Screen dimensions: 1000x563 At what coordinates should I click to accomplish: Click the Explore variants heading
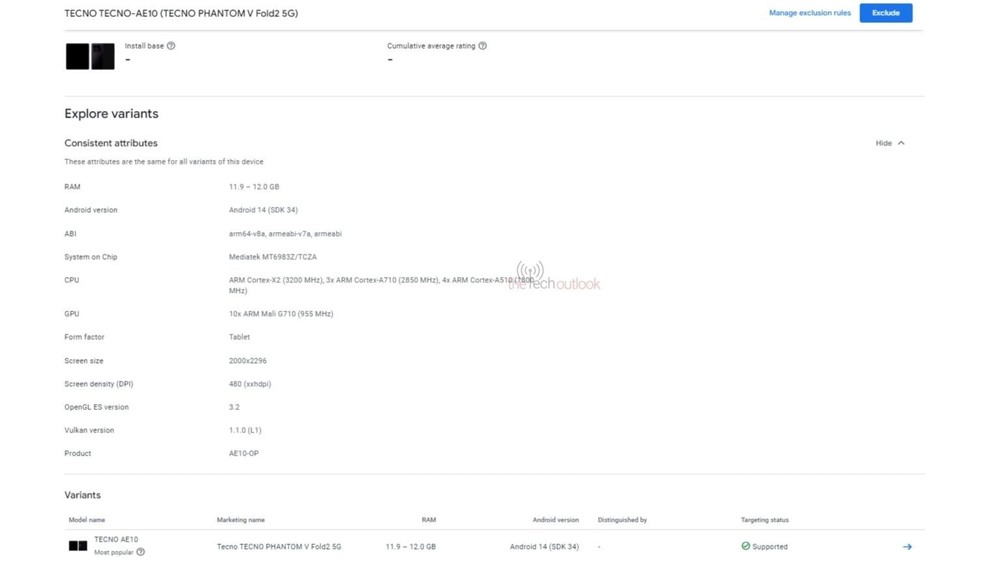pos(111,113)
